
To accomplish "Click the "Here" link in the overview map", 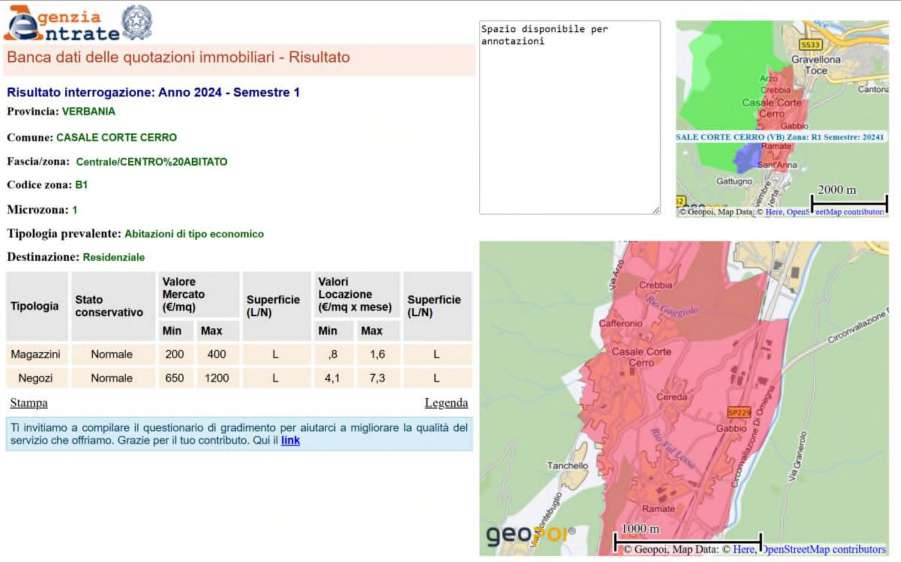I will coord(773,212).
